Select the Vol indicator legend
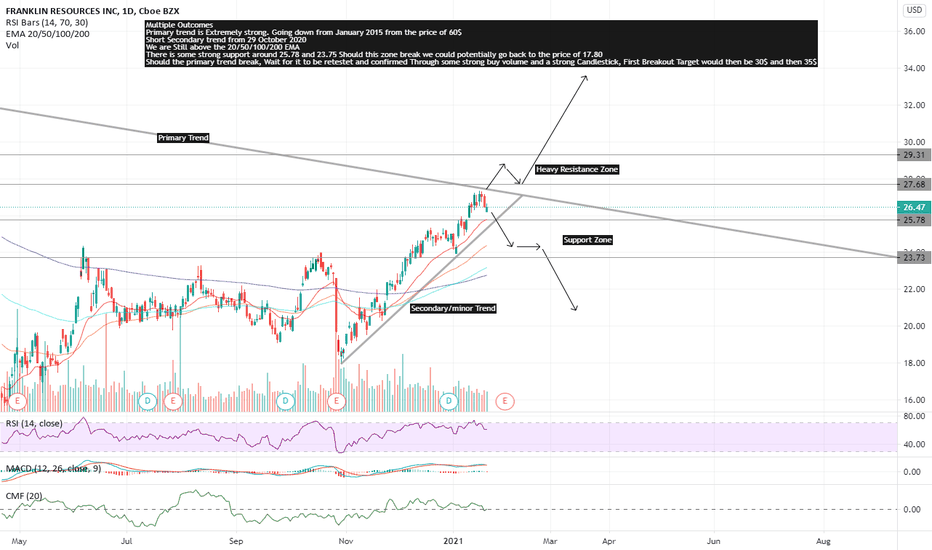 click(x=12, y=45)
